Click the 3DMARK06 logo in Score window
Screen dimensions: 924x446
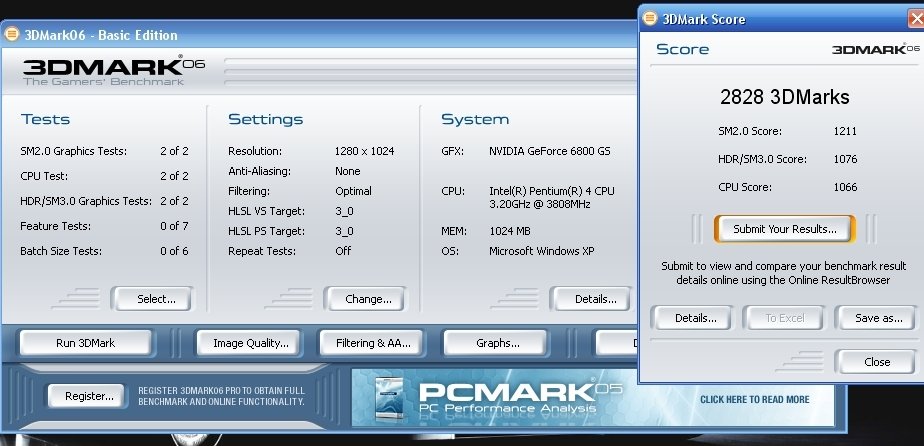click(x=876, y=49)
